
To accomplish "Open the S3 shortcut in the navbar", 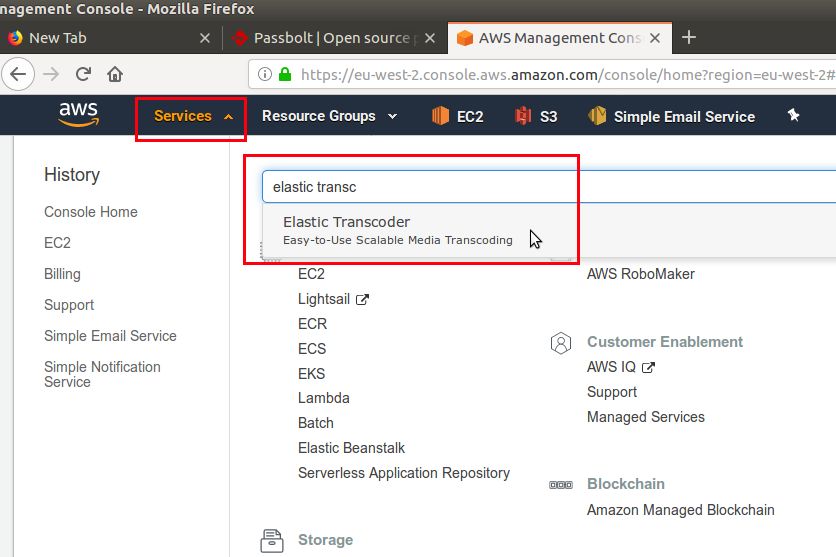I will (536, 116).
